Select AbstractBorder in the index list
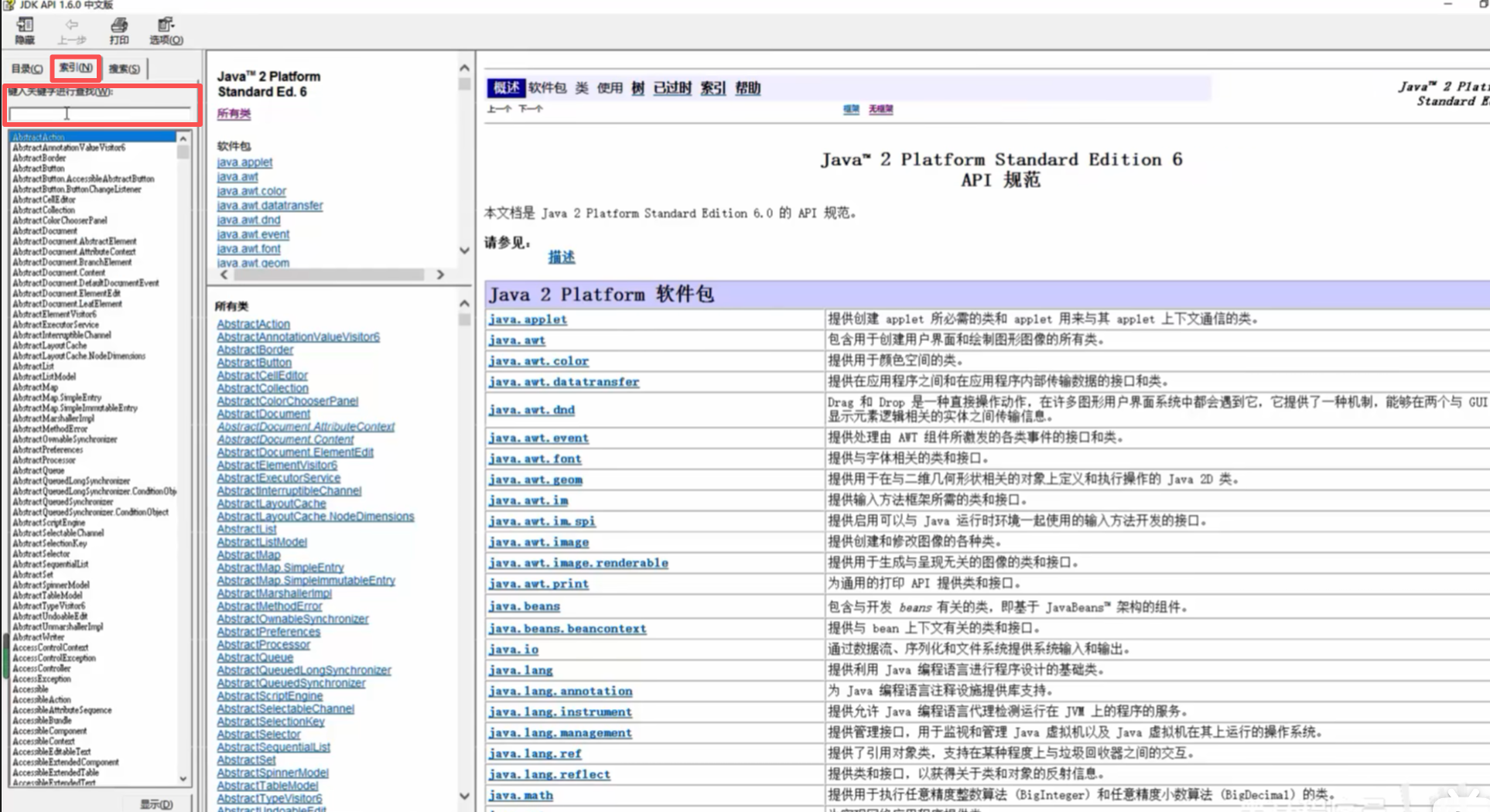The width and height of the screenshot is (1490, 812). click(x=39, y=158)
